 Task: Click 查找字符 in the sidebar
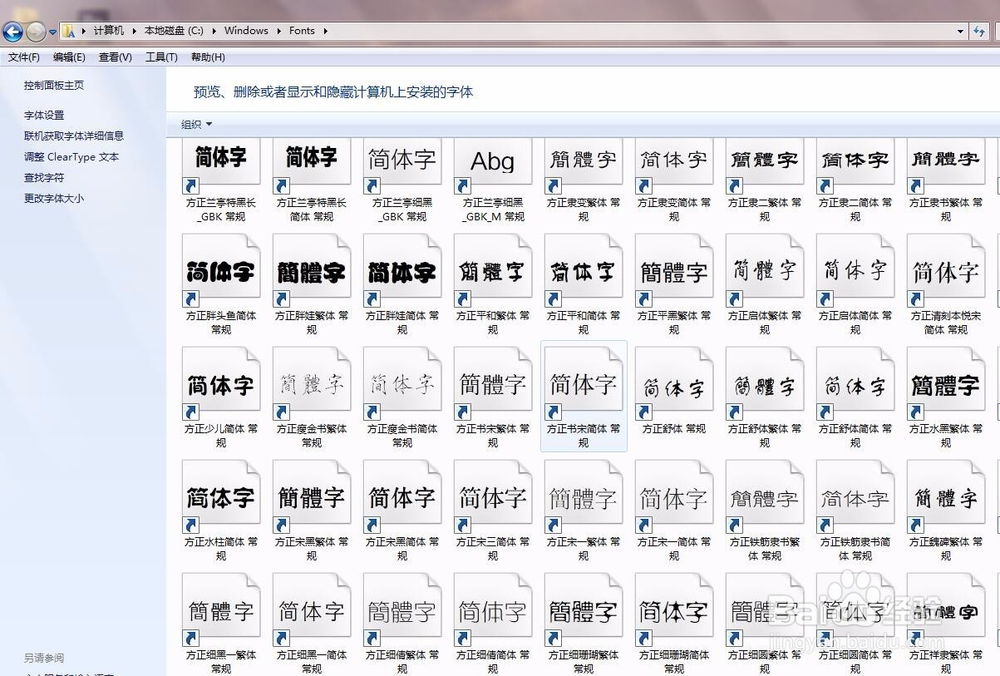(x=44, y=177)
